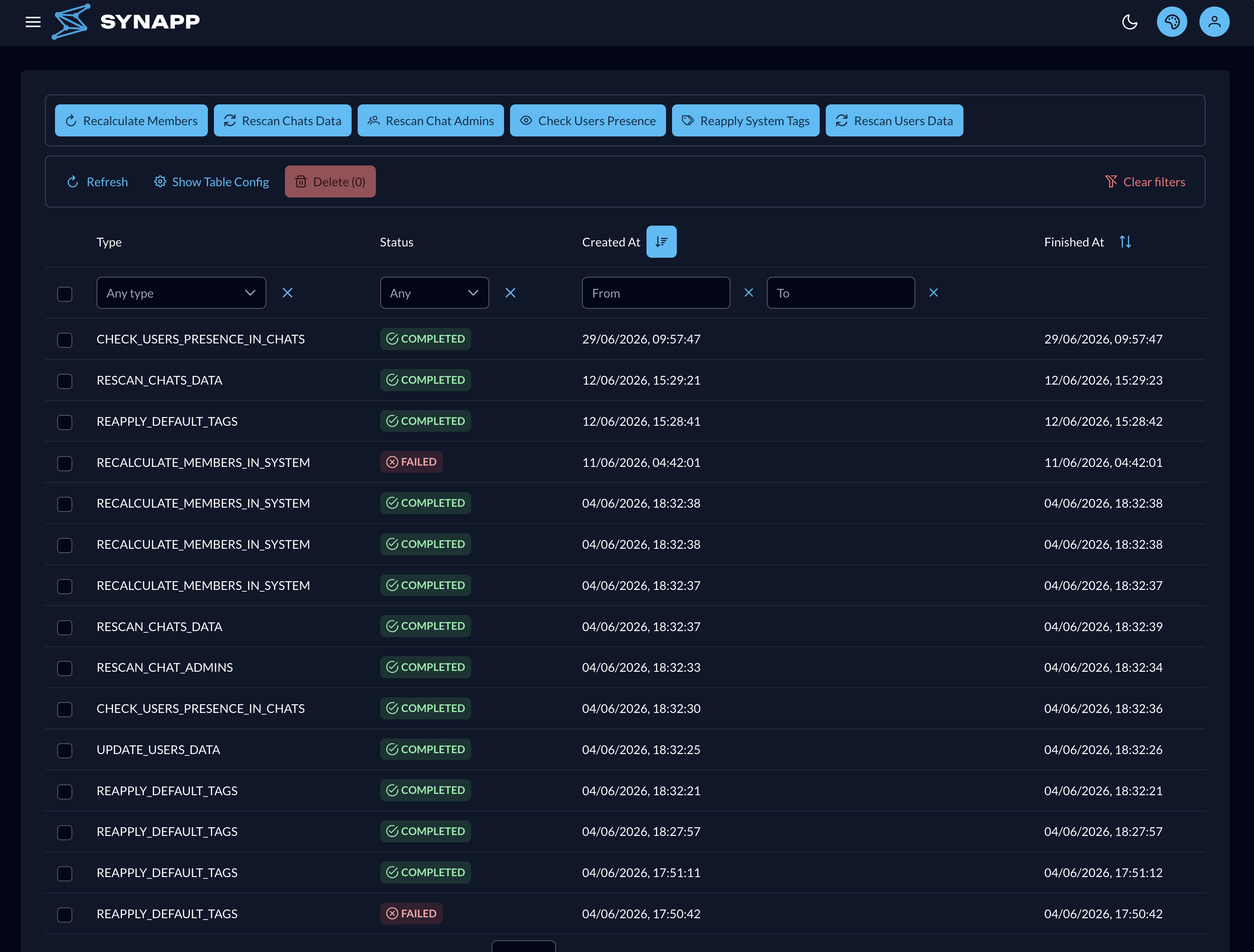Select the row created 04/06/2026, 17:50:42
This screenshot has height=952, width=1254.
(65, 915)
